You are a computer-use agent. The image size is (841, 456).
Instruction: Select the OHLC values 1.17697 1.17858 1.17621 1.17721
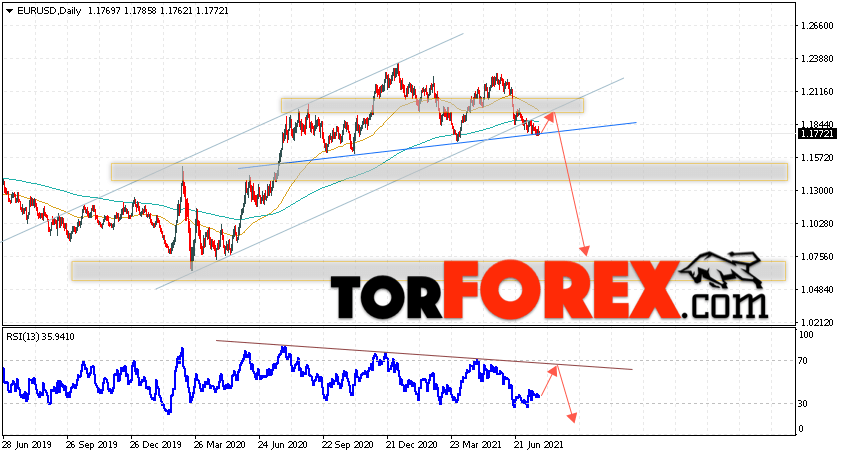click(158, 11)
